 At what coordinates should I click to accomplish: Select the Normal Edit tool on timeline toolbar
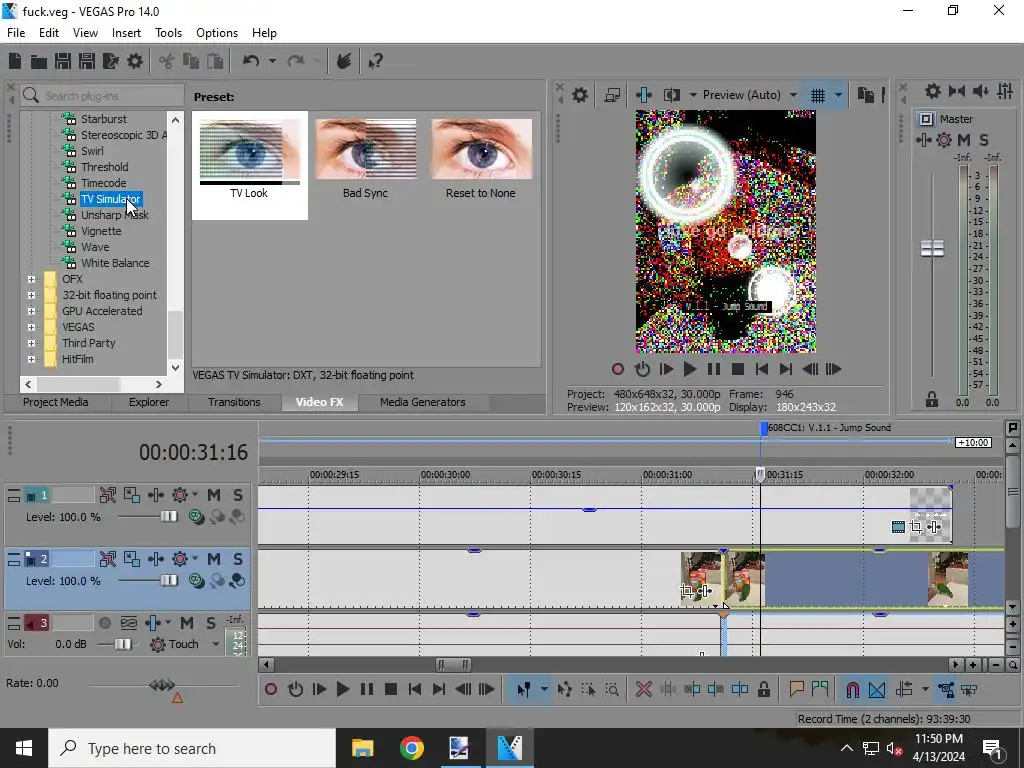click(524, 689)
